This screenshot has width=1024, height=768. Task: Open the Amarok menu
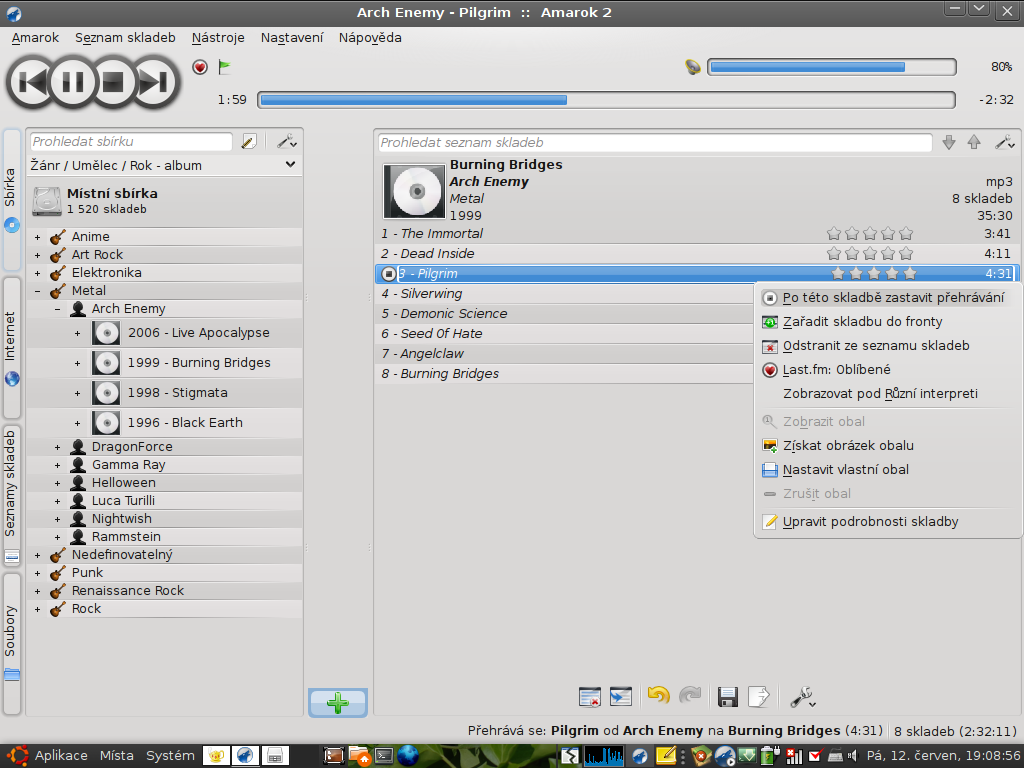click(x=35, y=38)
